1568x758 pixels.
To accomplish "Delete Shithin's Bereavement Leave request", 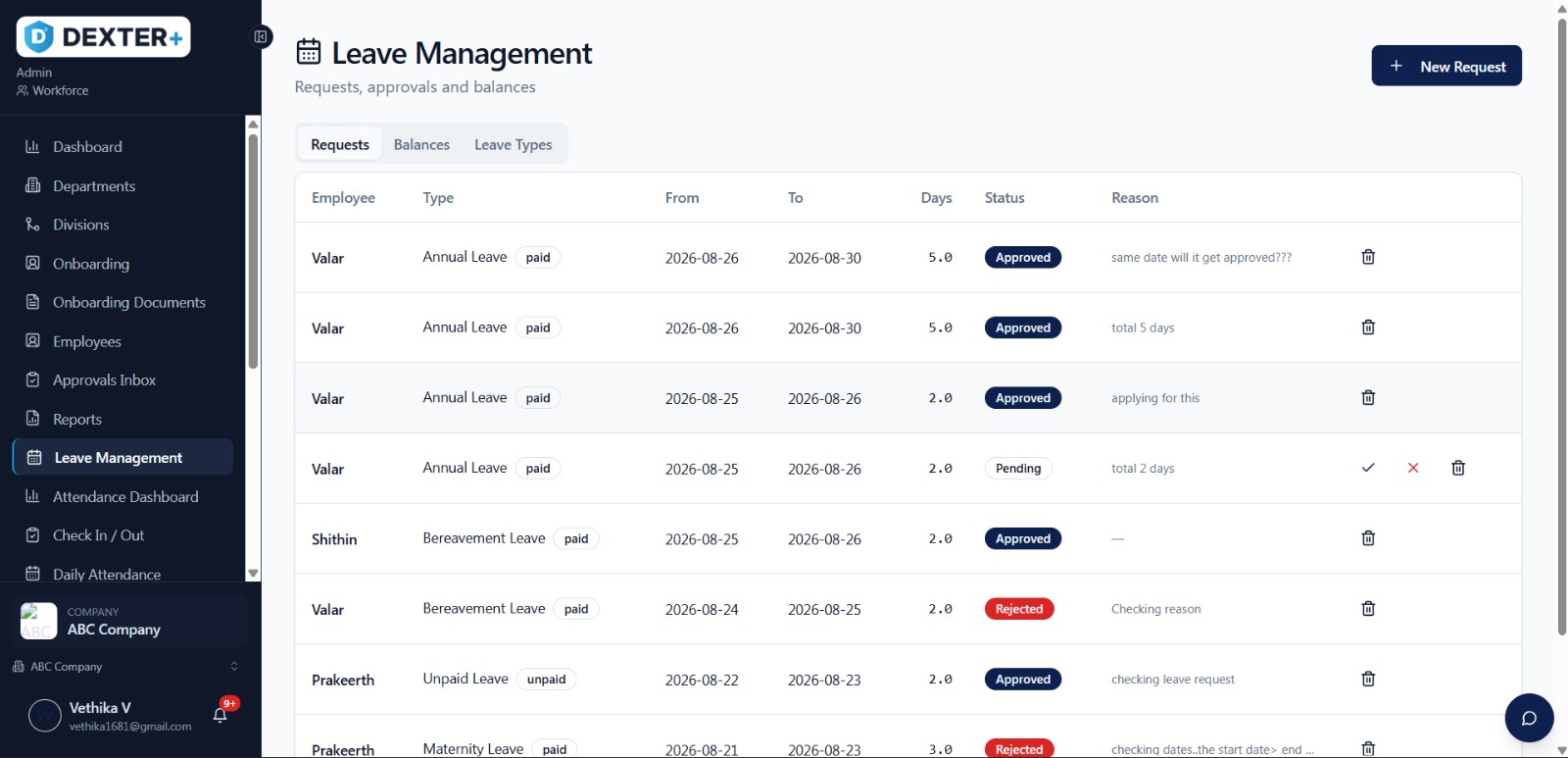I will click(1368, 538).
